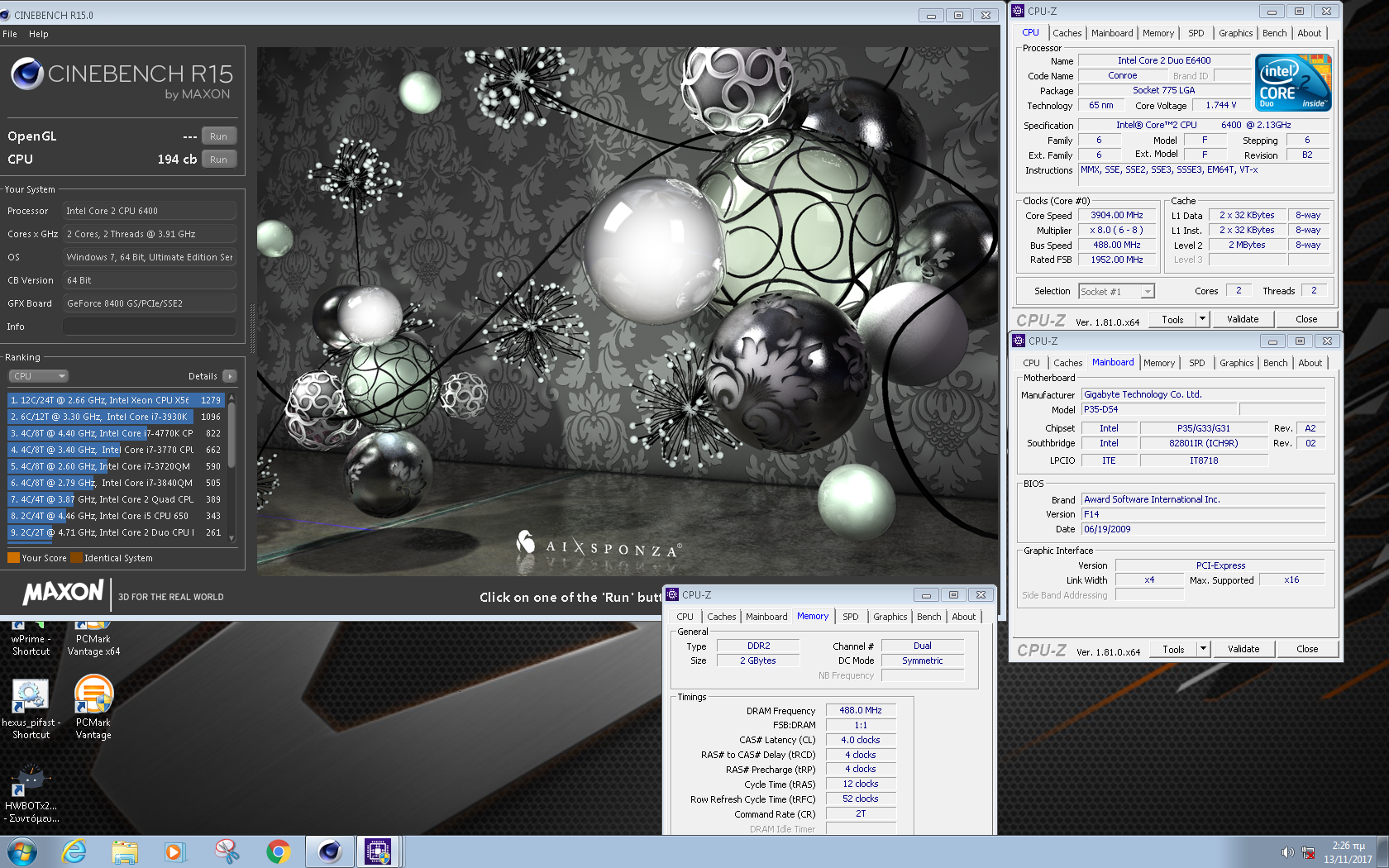Screen dimensions: 1389x868
Task: Select the 2C/2T 4.71 GHz Core 2 Duo row
Action: [x=116, y=532]
